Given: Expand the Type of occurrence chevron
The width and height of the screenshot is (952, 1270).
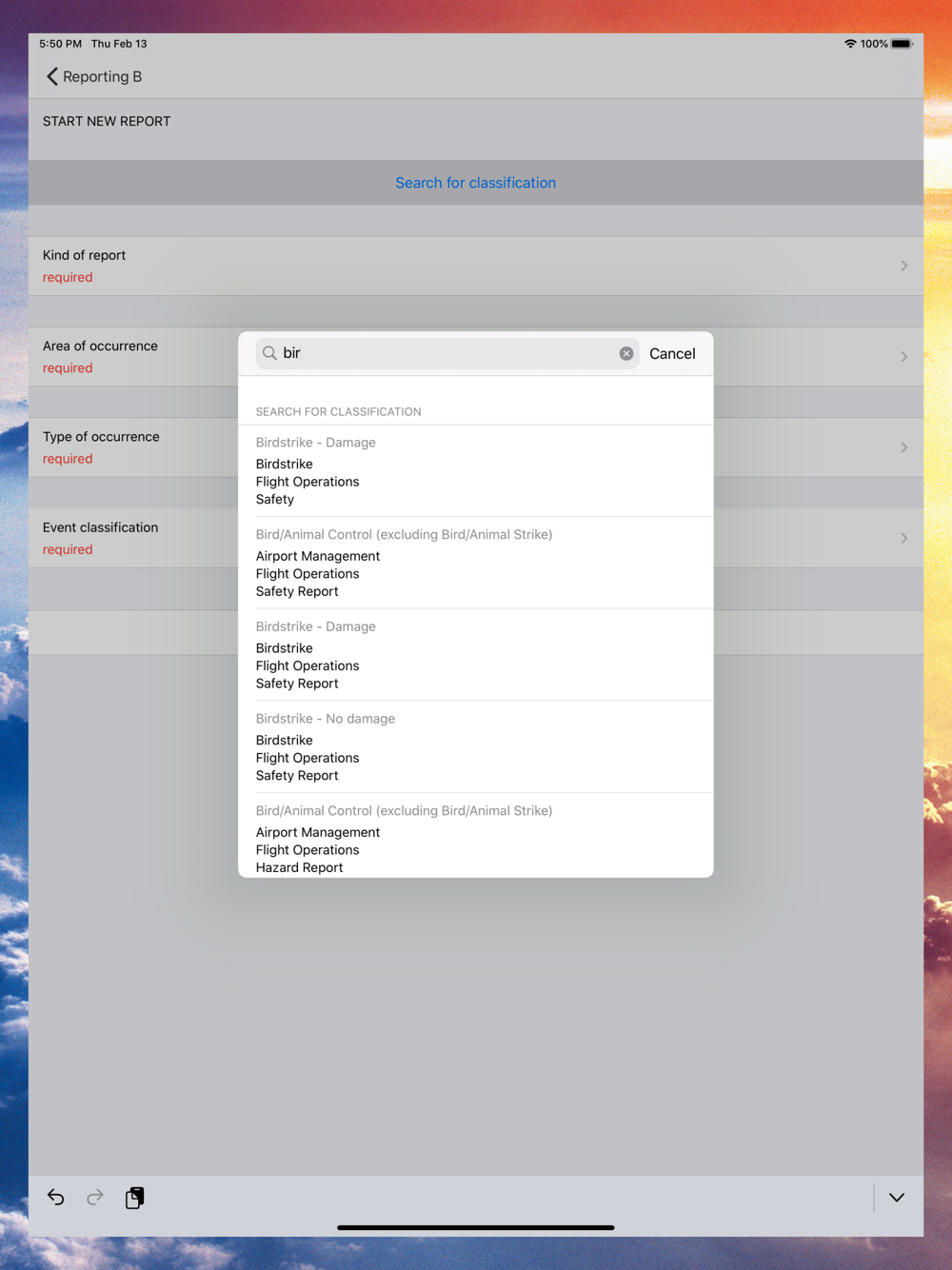Looking at the screenshot, I should [903, 447].
